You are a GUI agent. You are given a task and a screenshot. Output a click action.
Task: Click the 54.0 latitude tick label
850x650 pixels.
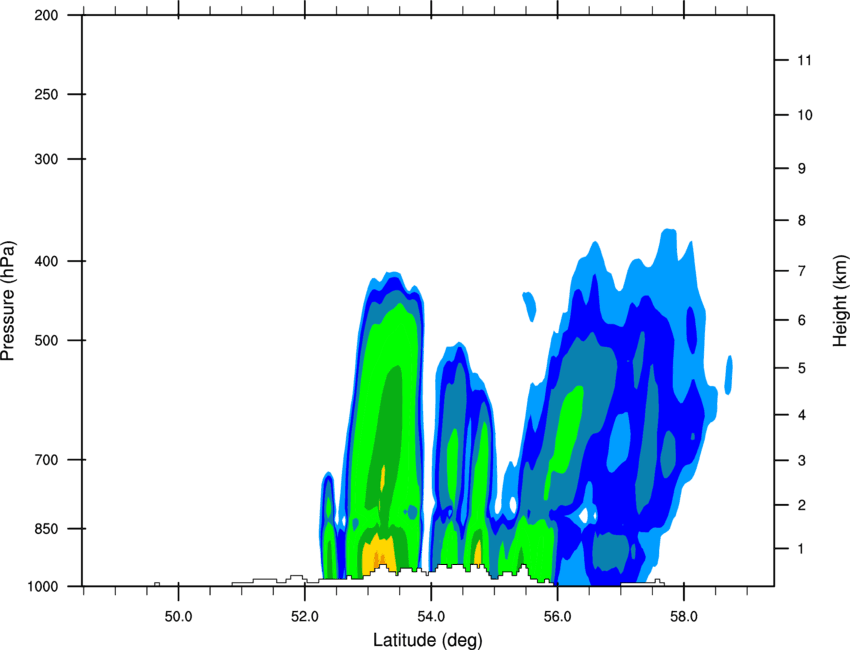[432, 617]
